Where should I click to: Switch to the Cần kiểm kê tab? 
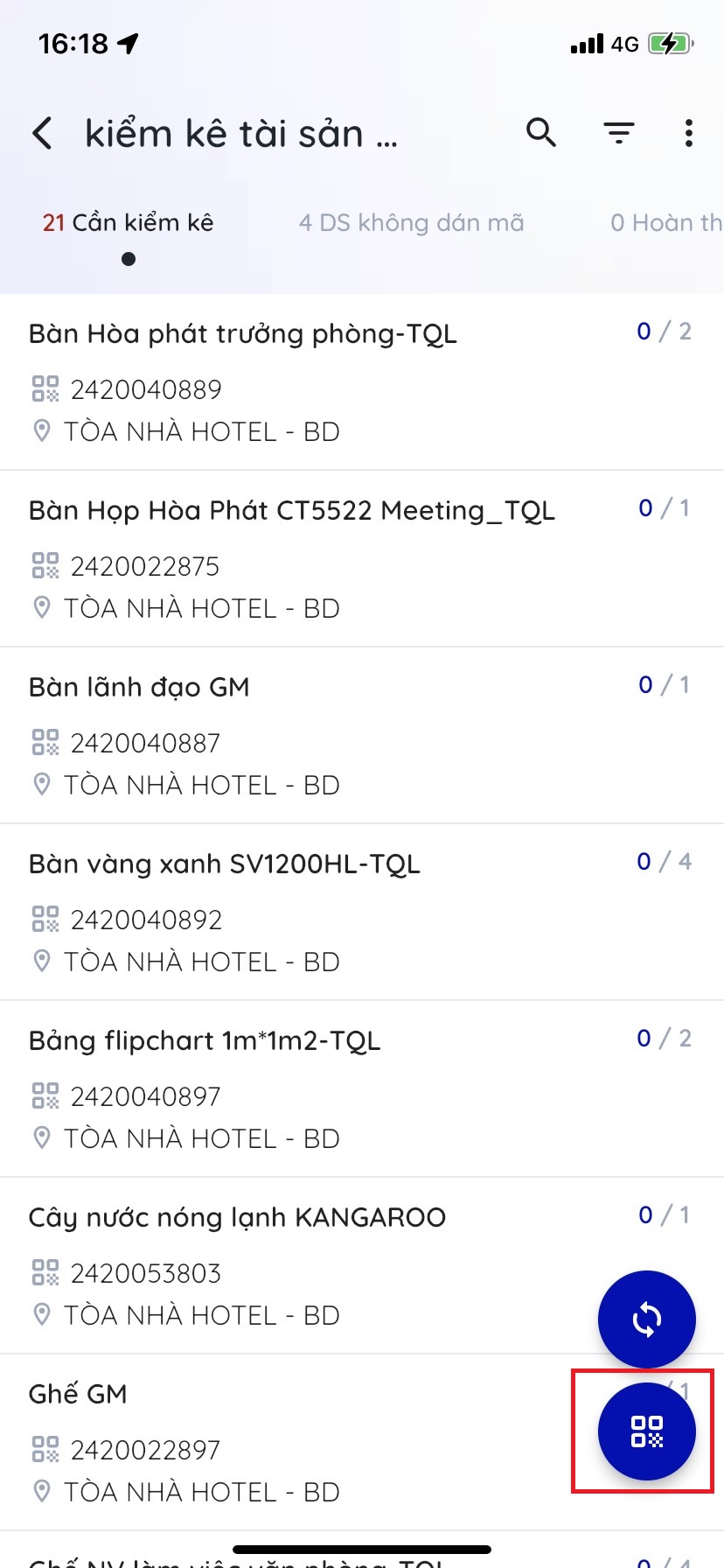(129, 223)
